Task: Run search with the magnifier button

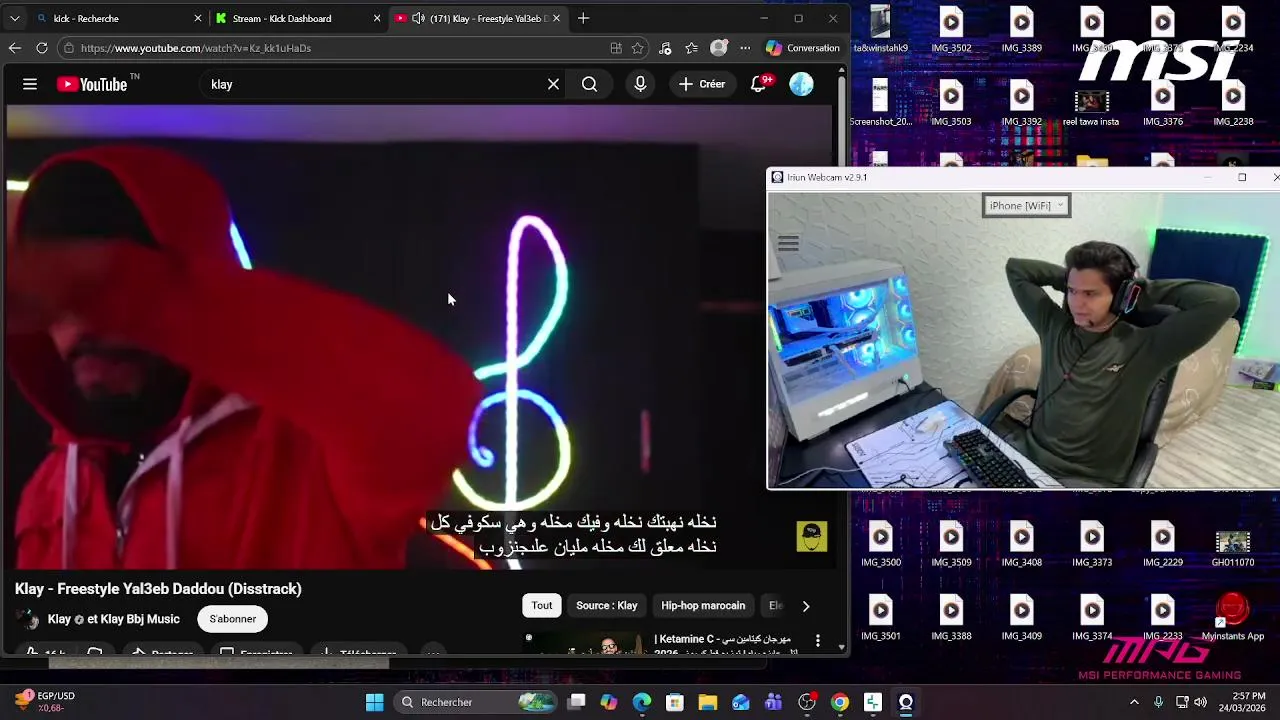Action: (x=589, y=85)
